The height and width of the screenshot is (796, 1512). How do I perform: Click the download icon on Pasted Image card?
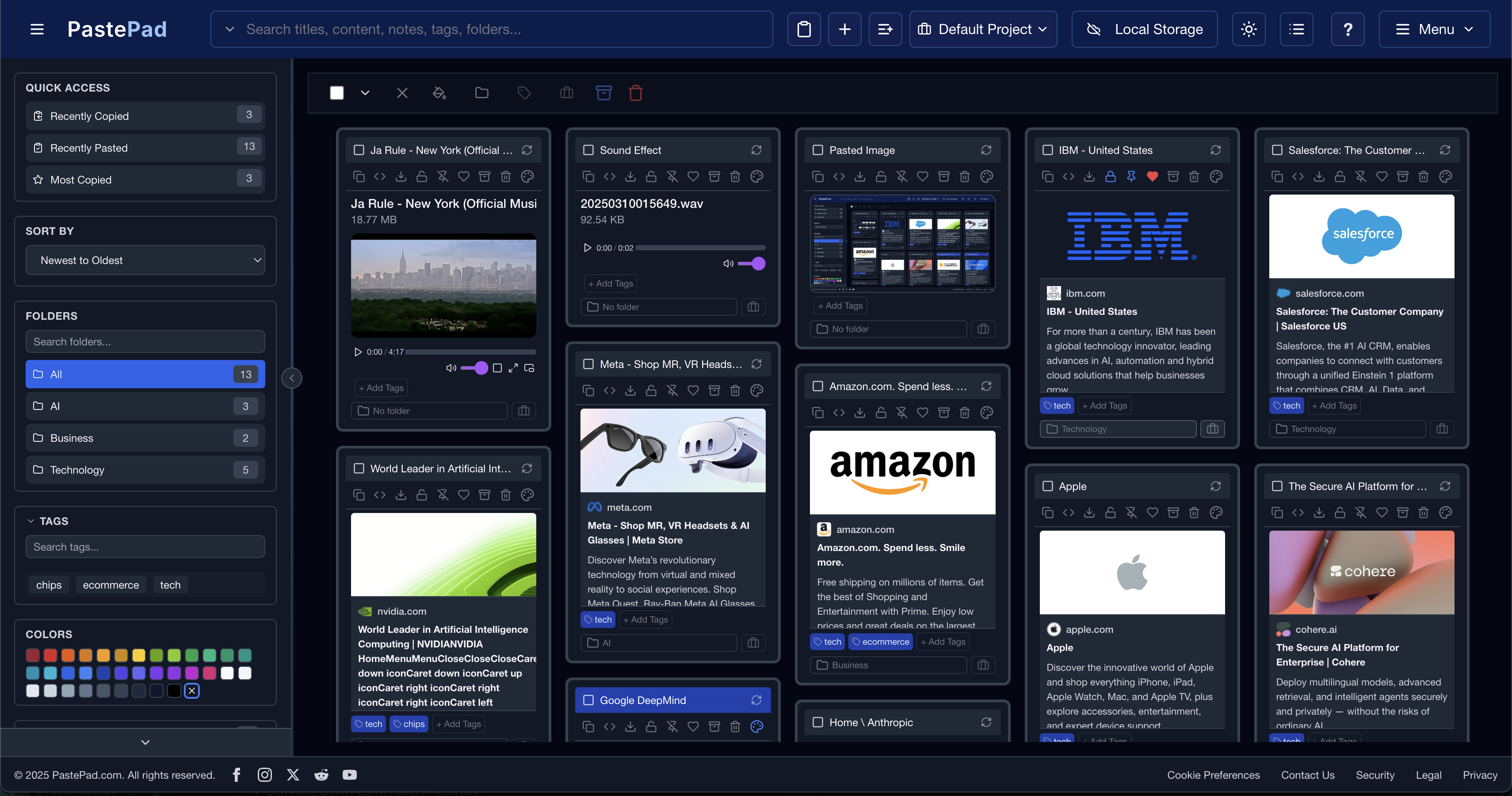859,176
